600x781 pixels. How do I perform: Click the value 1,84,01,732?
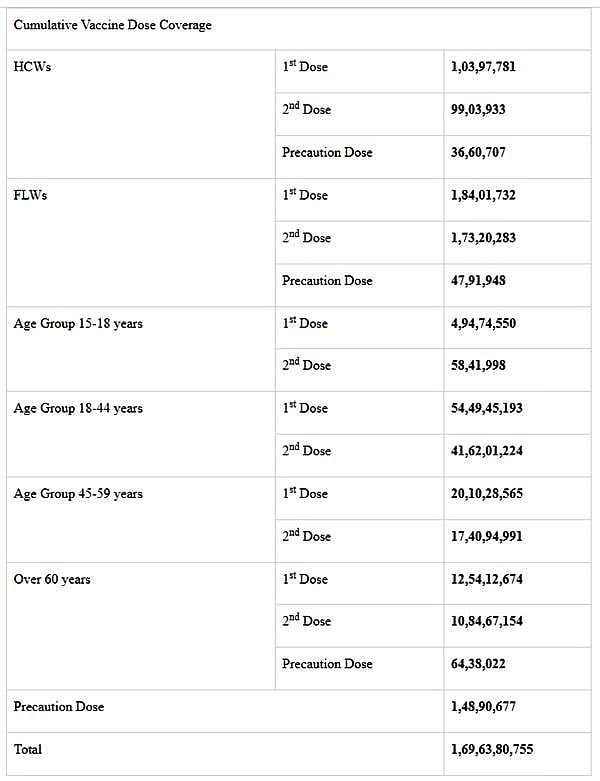pos(484,195)
